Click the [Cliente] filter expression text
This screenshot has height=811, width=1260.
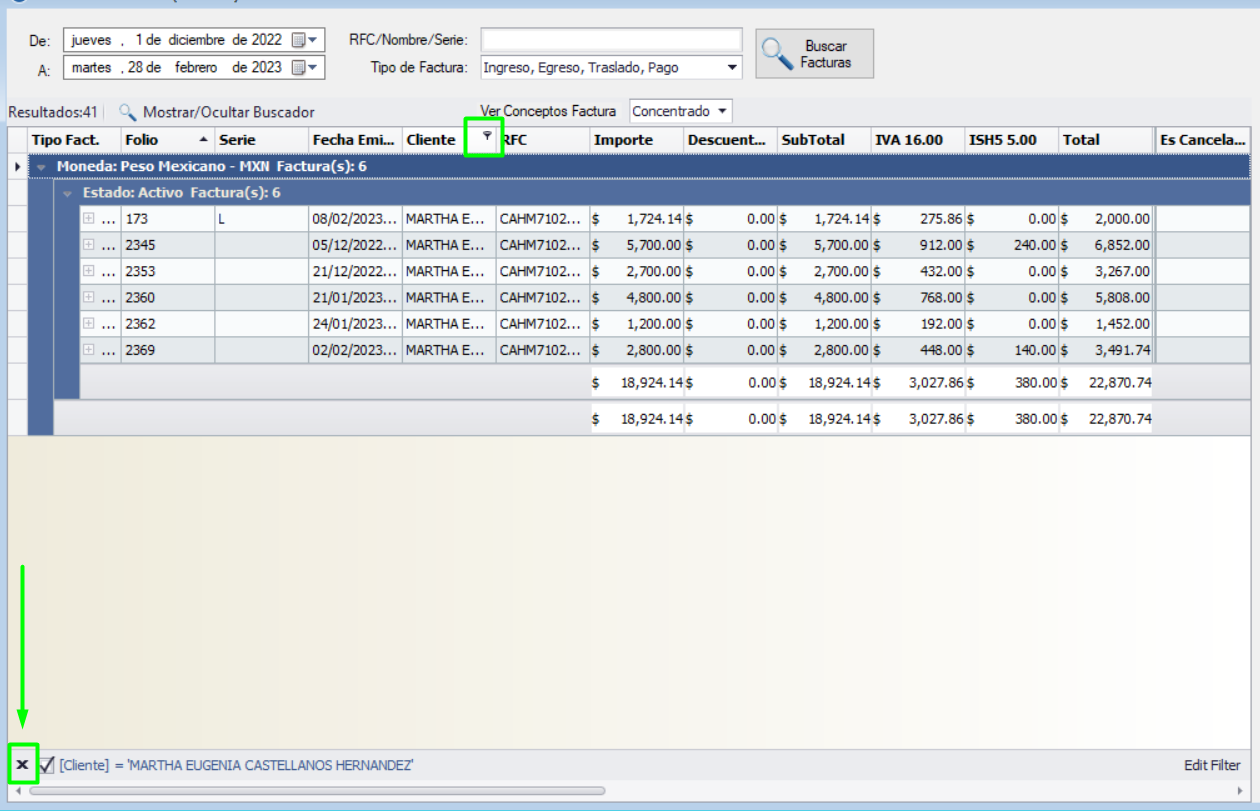[236, 765]
